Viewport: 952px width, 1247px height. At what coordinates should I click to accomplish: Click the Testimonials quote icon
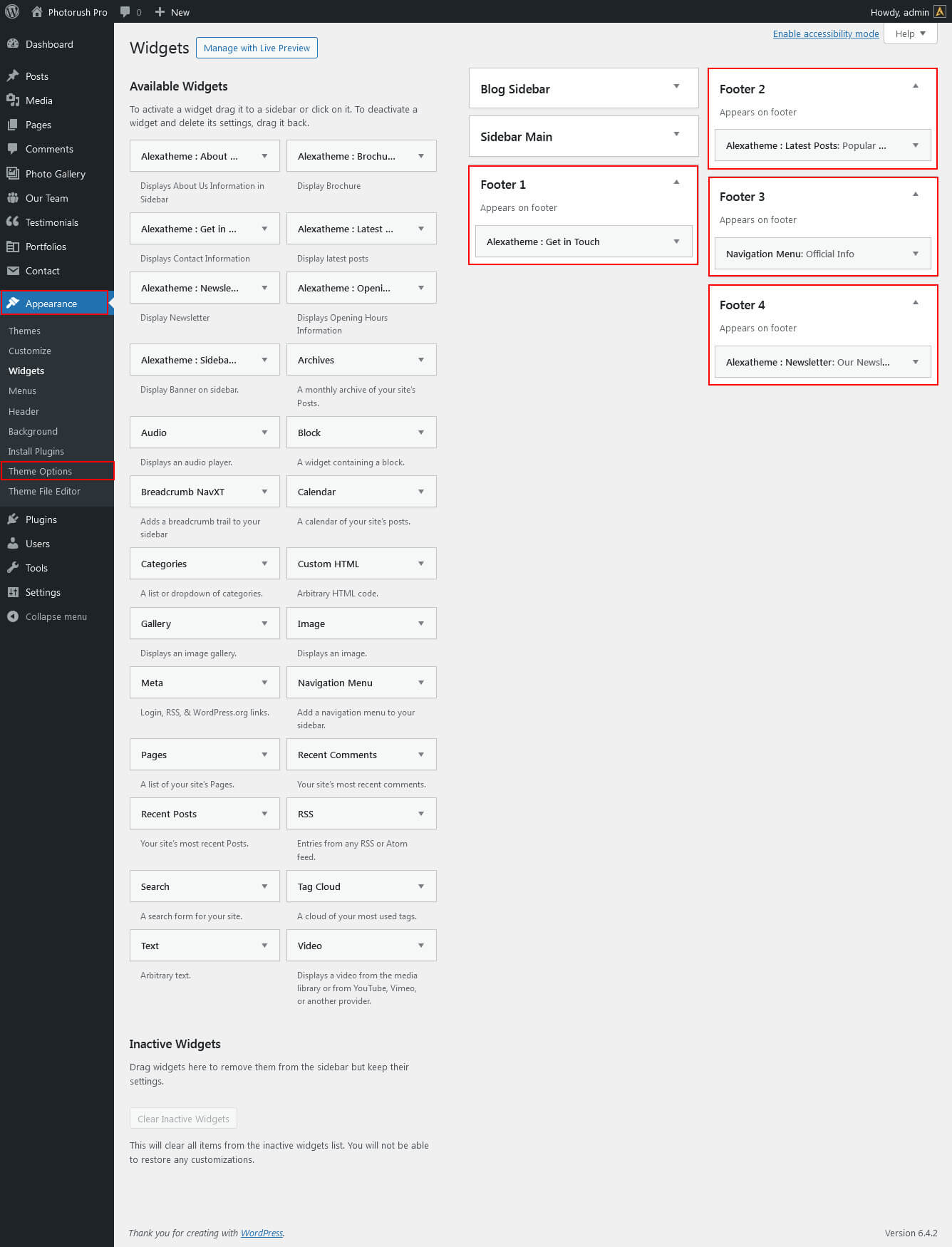pyautogui.click(x=13, y=222)
